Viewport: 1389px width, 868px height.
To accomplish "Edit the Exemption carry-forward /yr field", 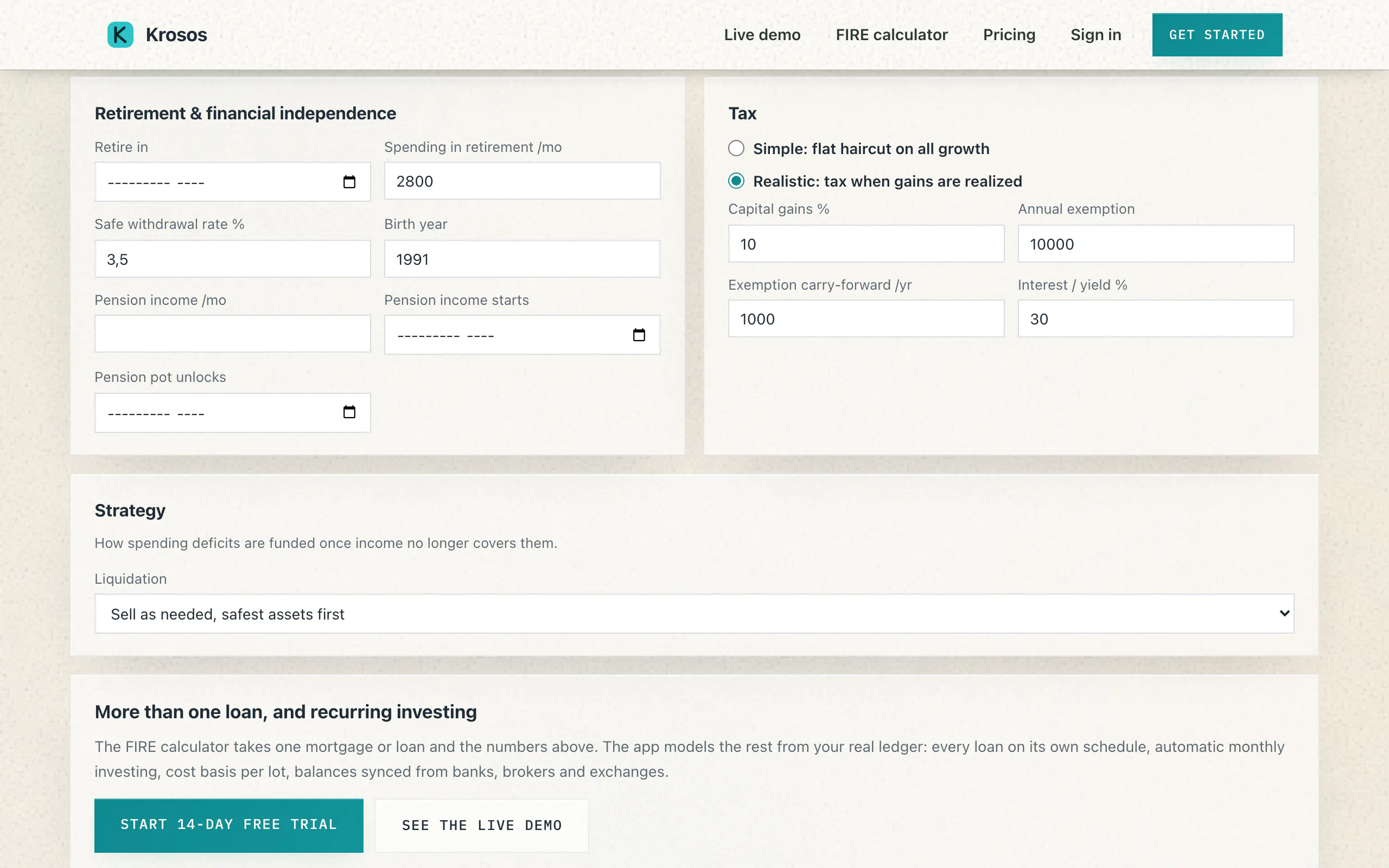I will (866, 318).
